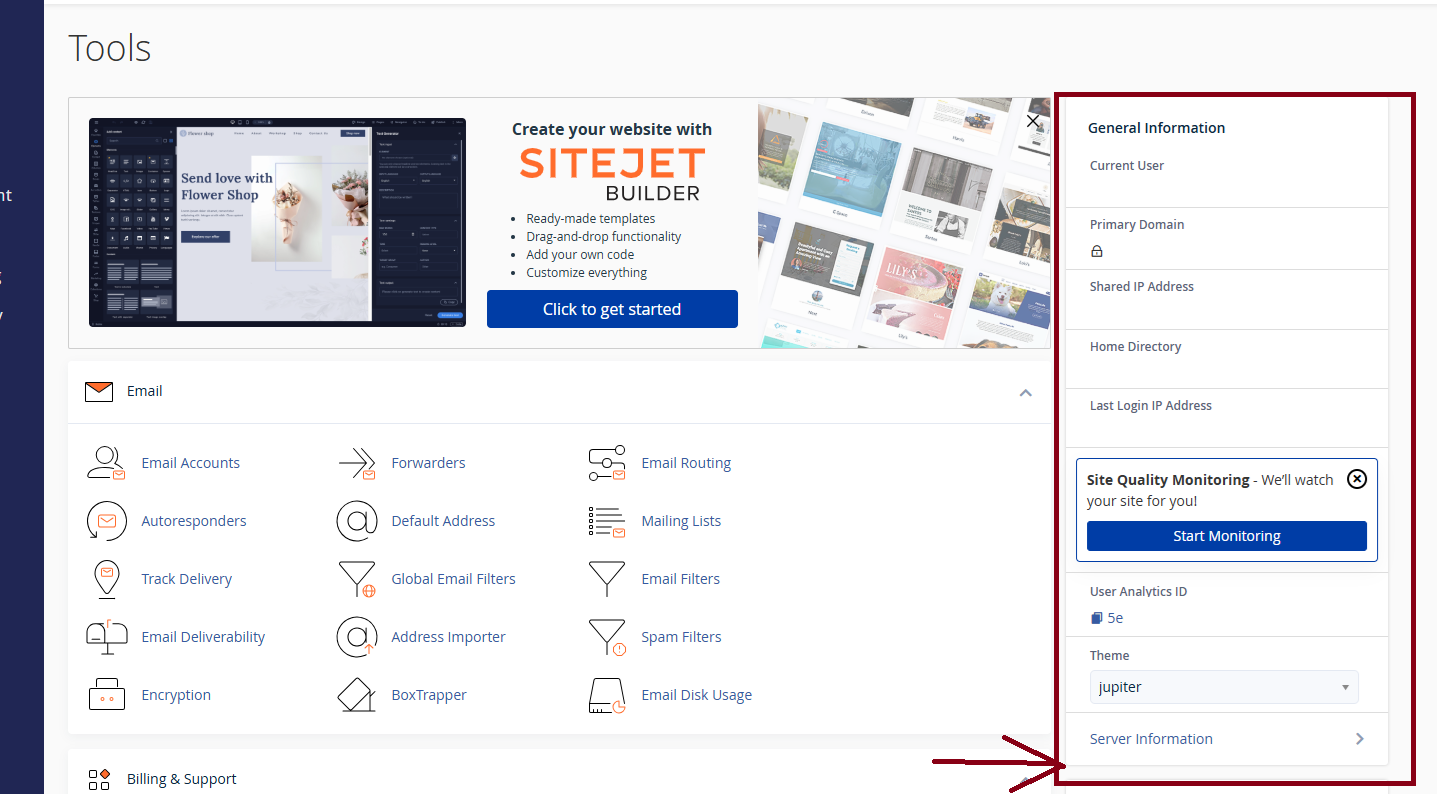This screenshot has width=1437, height=794.
Task: Open the Track Delivery link
Action: click(x=187, y=579)
